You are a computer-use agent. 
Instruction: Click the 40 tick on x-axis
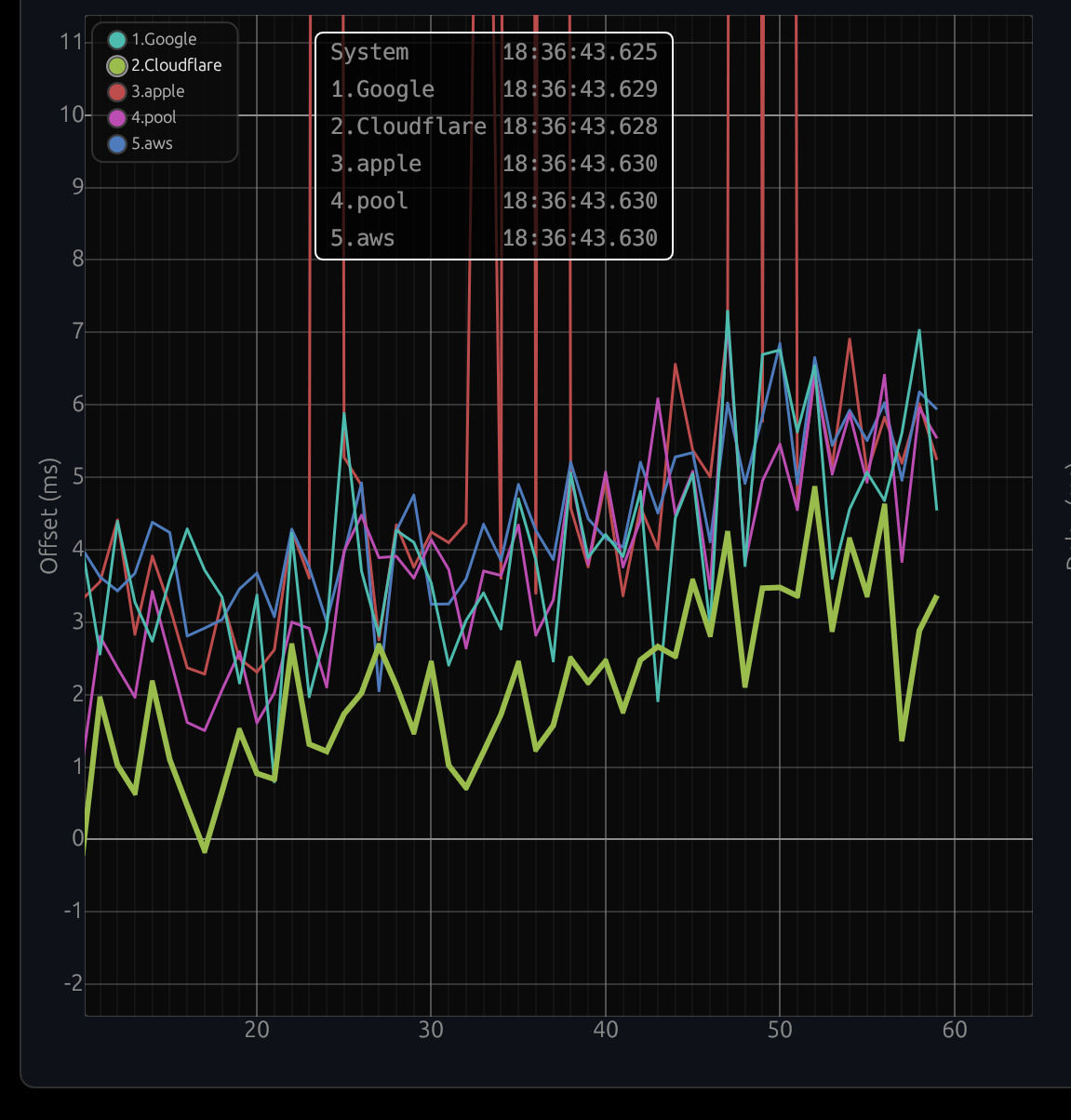[x=606, y=1030]
